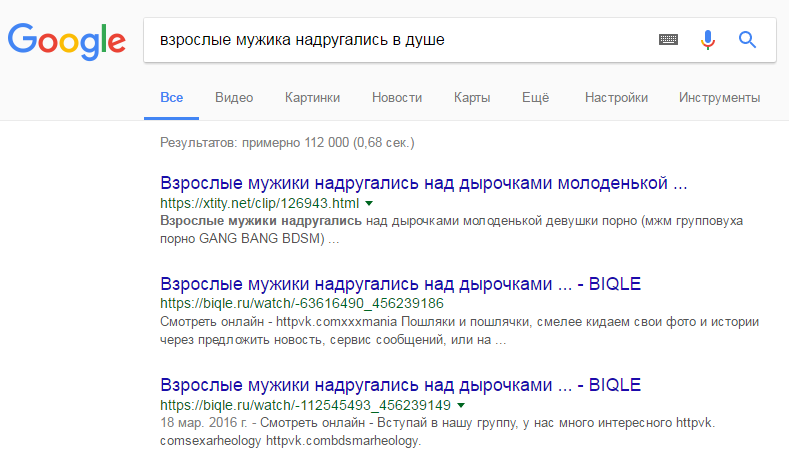Open the result title above the biqle.ru 112545493 URL
Screen dimensions: 789x471
401,385
